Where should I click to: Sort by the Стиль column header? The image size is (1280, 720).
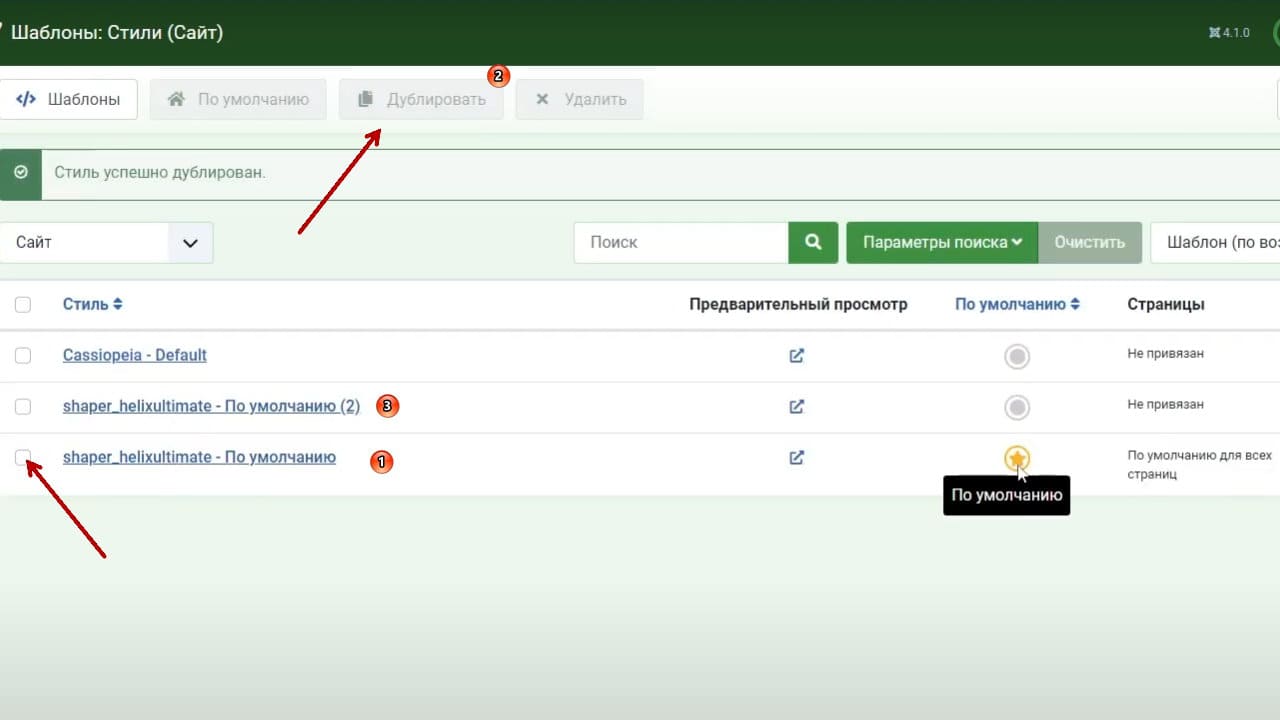coord(92,304)
